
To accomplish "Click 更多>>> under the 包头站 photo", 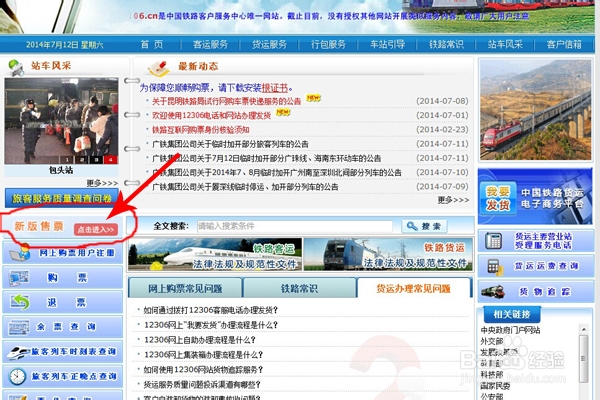I will coord(102,183).
